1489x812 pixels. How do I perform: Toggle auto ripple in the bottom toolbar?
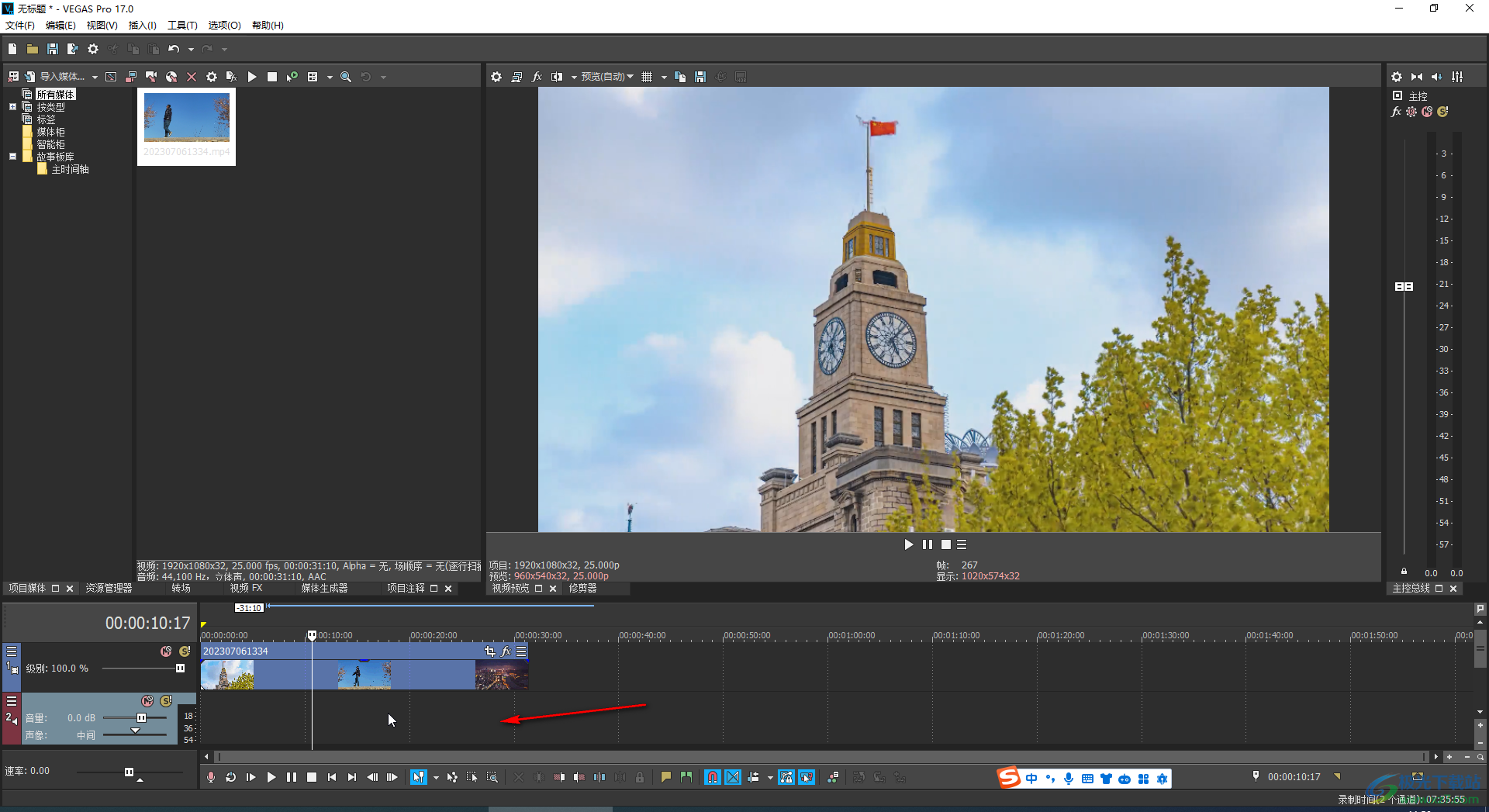753,777
